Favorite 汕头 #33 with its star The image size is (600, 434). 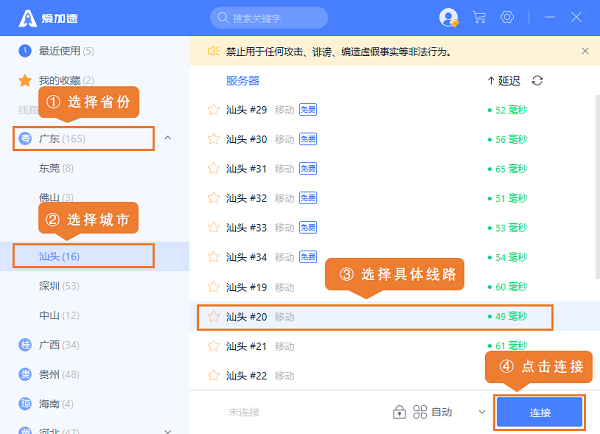[x=214, y=228]
